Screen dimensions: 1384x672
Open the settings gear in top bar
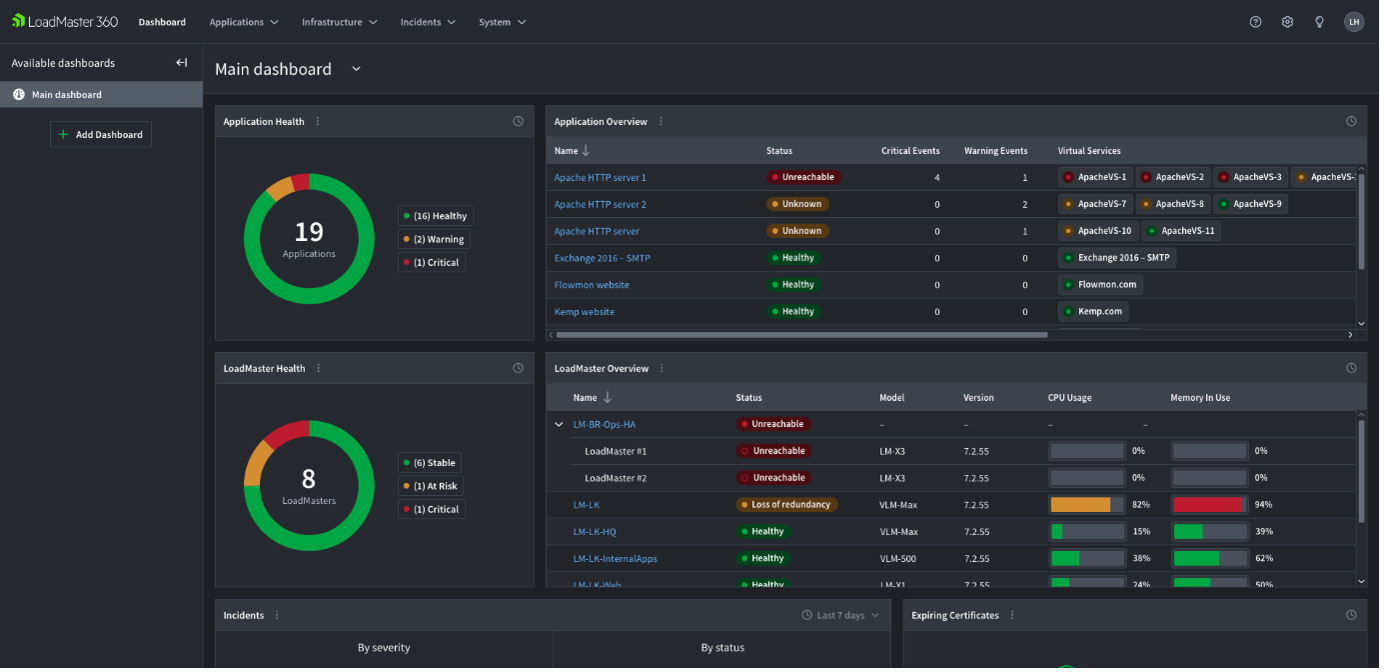click(1287, 21)
